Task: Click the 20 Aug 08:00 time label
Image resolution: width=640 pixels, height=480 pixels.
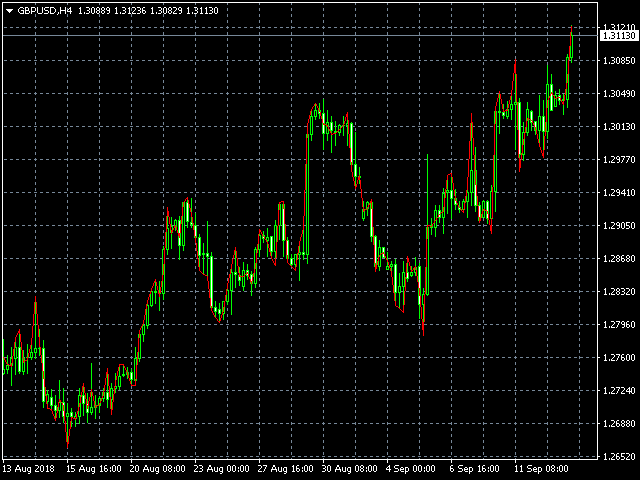Action: click(158, 469)
